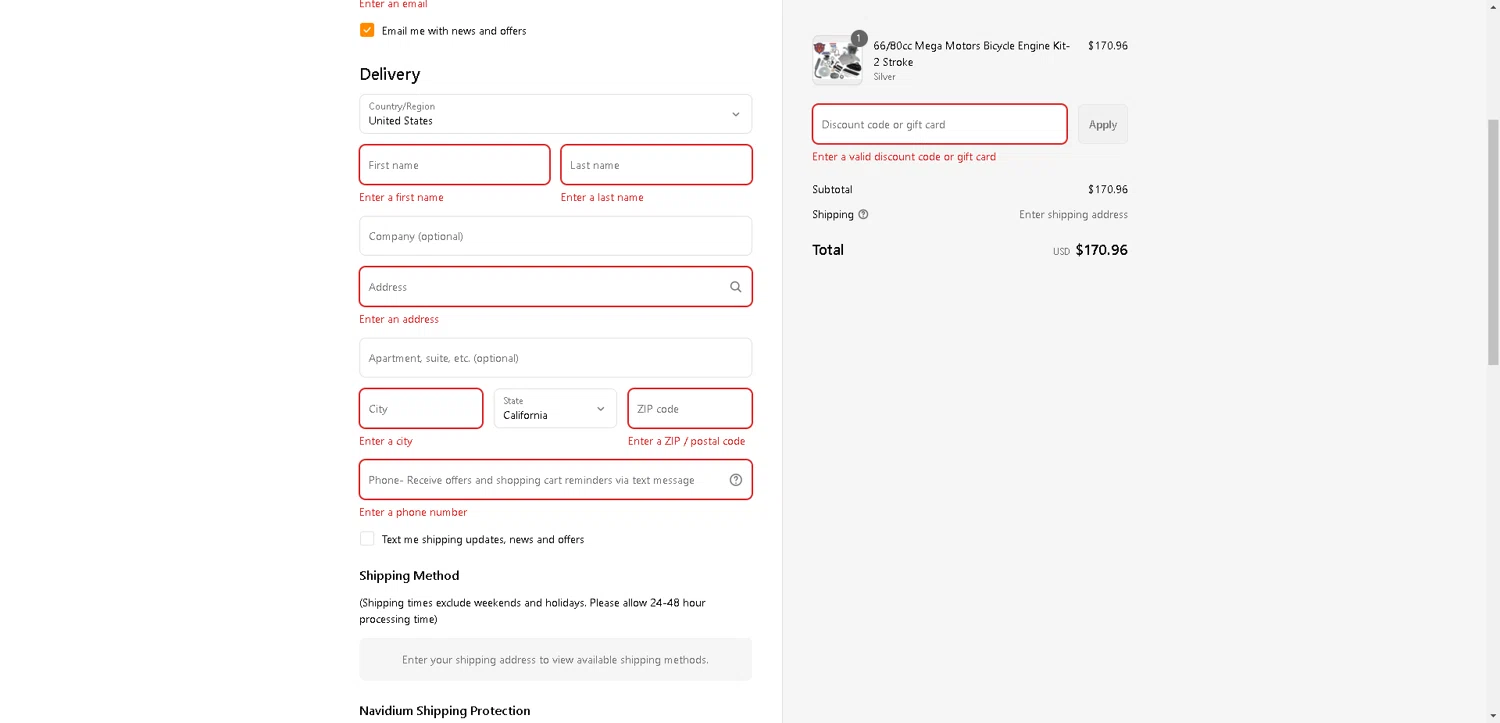The height and width of the screenshot is (723, 1500).
Task: Click the address search magnifier icon
Action: point(736,287)
